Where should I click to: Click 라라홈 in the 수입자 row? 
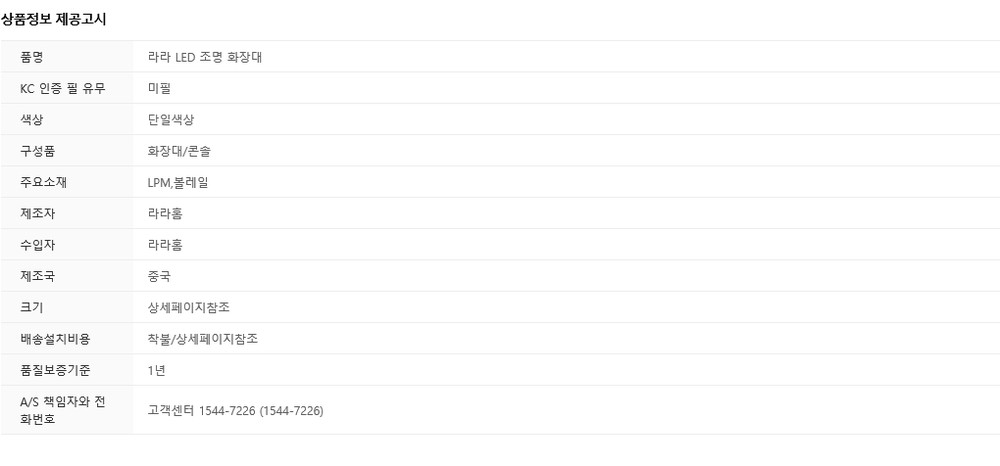point(165,245)
